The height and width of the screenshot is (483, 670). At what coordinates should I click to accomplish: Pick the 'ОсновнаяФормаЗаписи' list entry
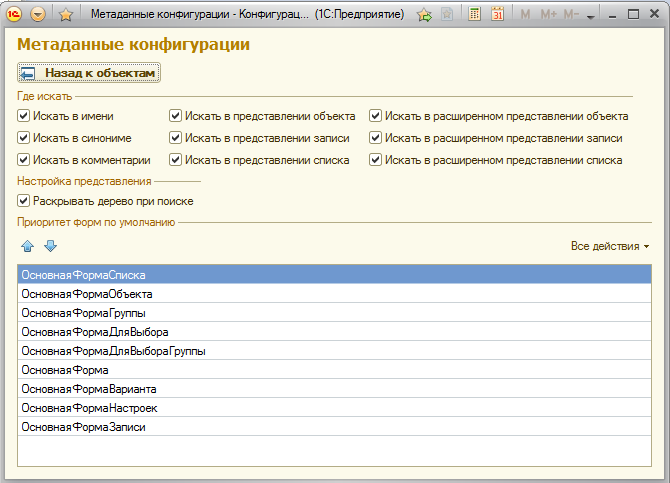83,427
